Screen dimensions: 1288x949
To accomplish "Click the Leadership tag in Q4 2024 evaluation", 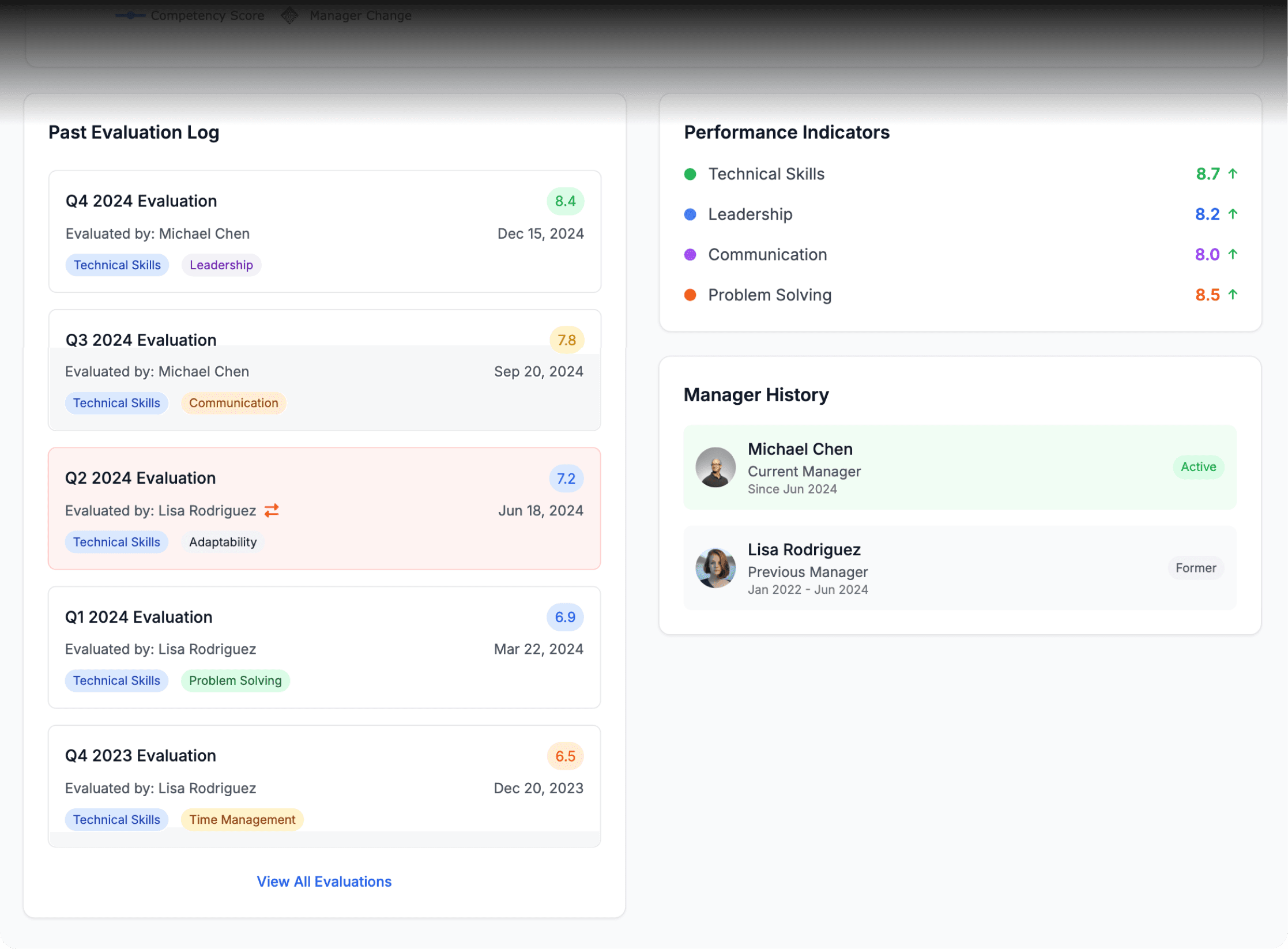I will tap(221, 265).
